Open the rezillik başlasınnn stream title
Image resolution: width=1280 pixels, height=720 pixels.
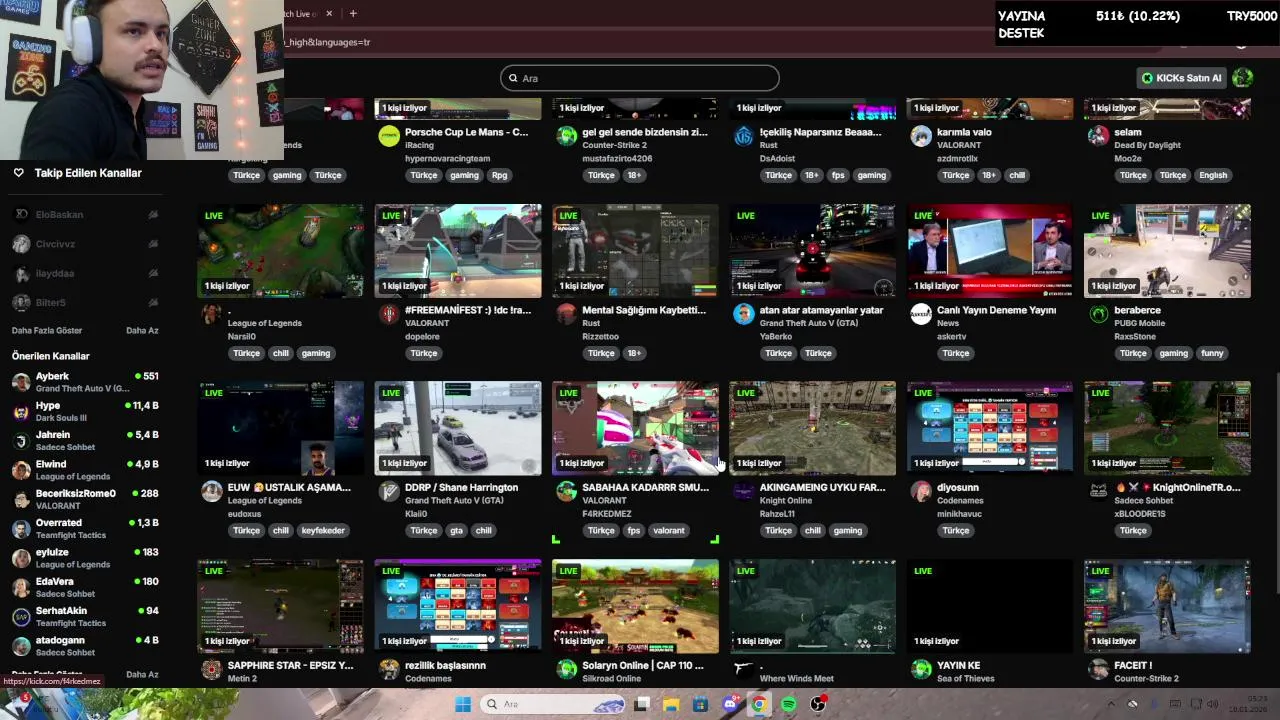click(x=445, y=665)
